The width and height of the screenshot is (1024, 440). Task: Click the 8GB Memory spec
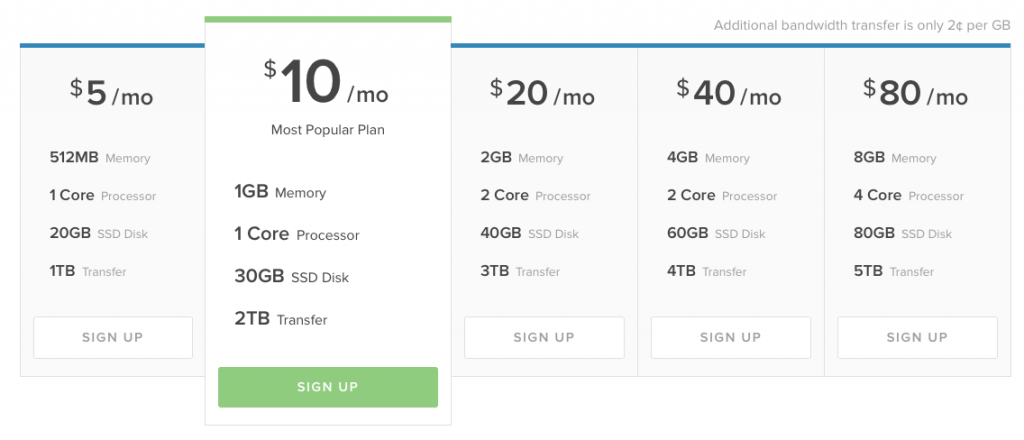click(895, 158)
